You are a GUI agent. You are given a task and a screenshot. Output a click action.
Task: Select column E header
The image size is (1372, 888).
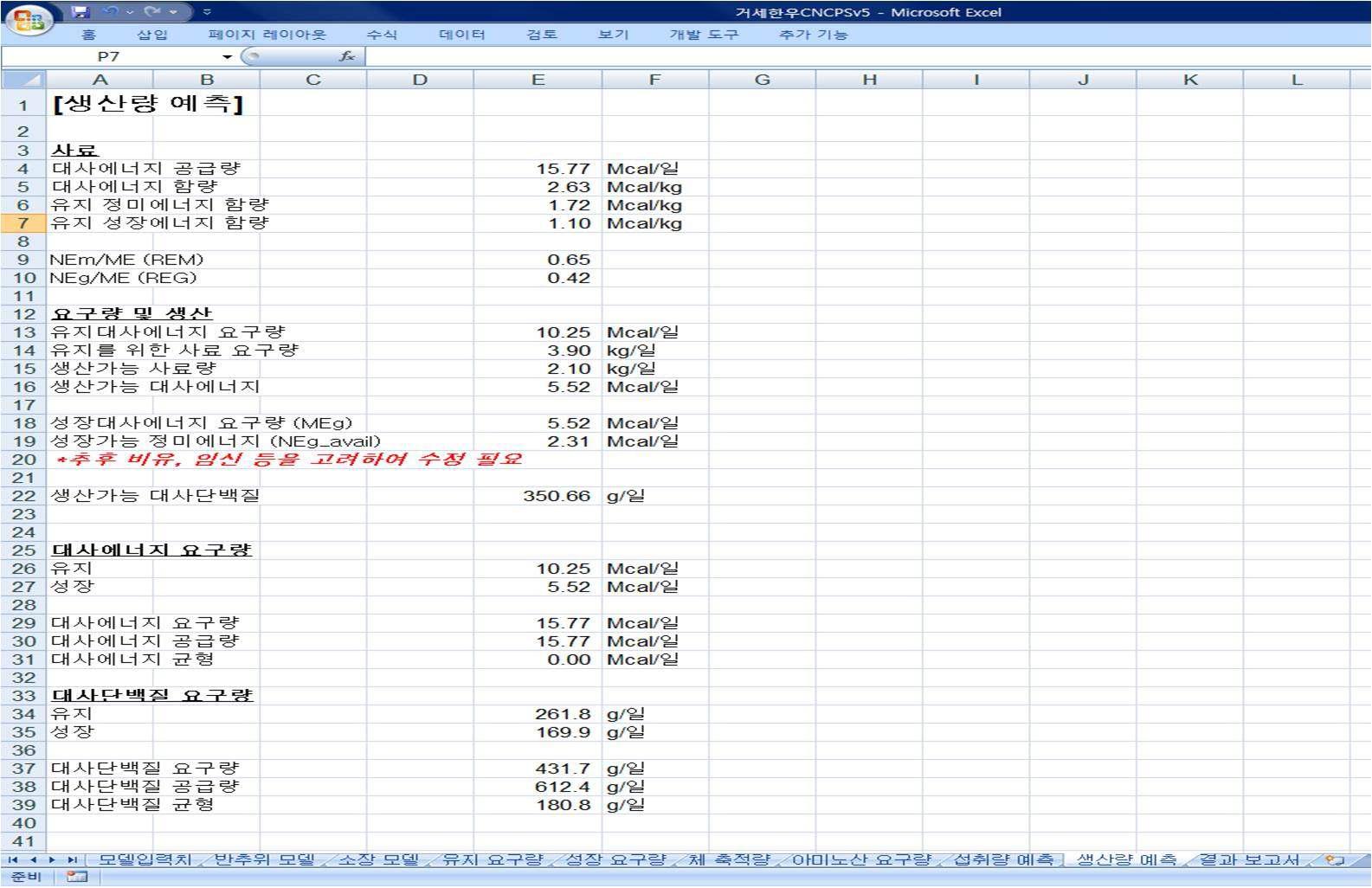click(x=538, y=80)
